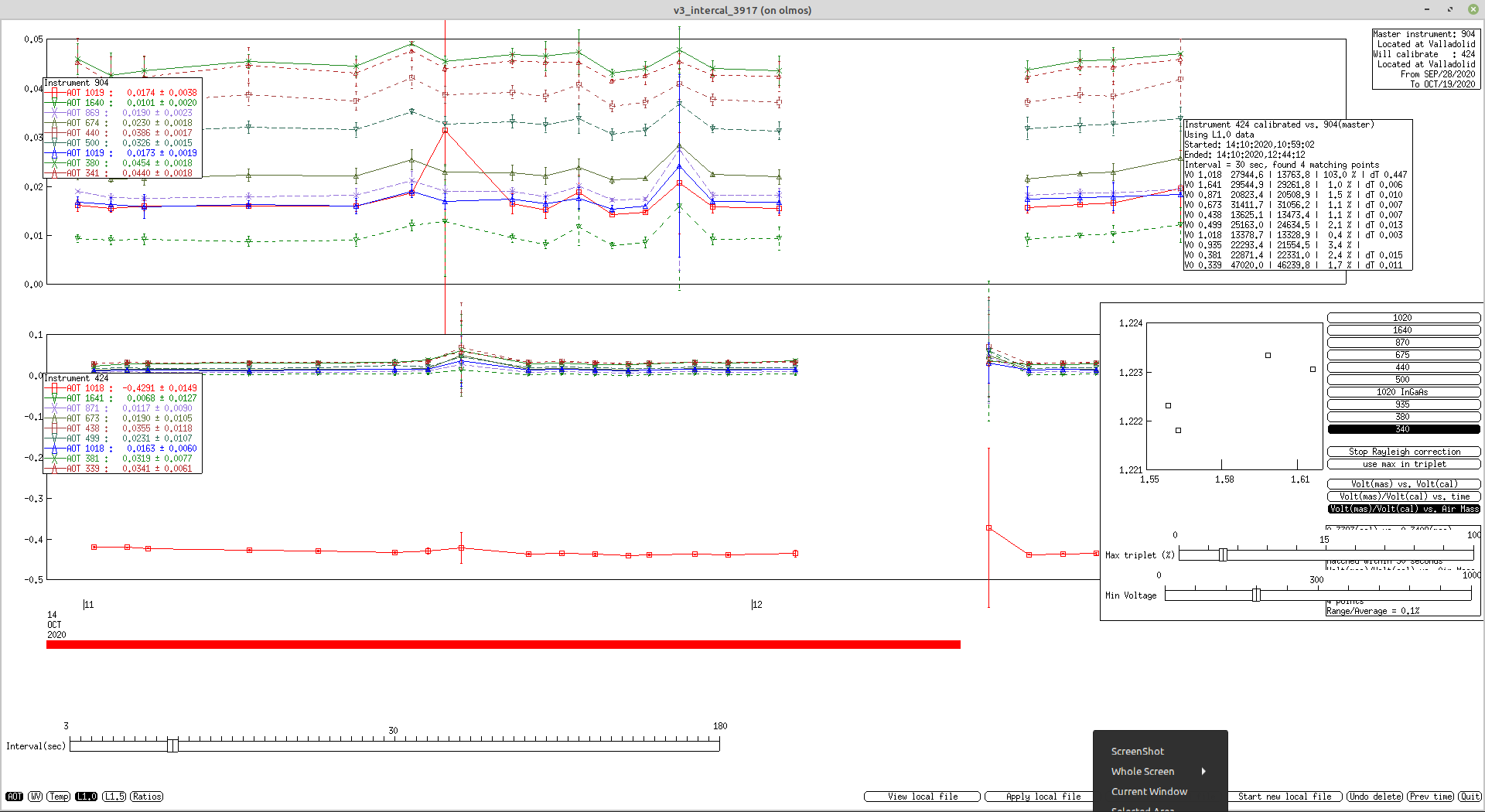Click the 'AOT 341 : 0.0440 ± 0.0018' legend row
The height and width of the screenshot is (812, 1485).
pyautogui.click(x=122, y=173)
